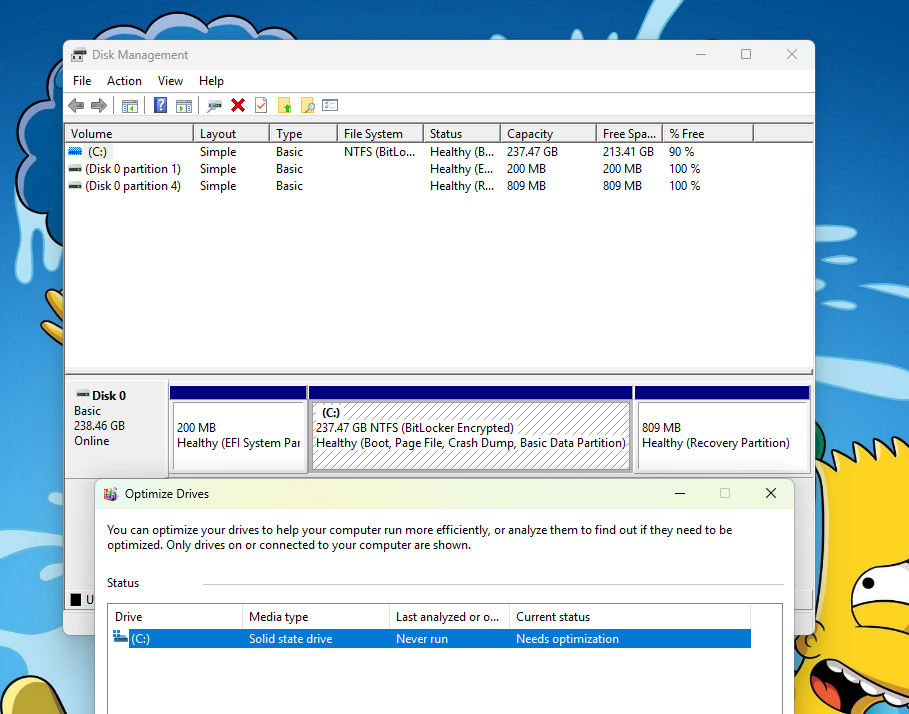Click the Needs optimization status text
The width and height of the screenshot is (909, 714).
pyautogui.click(x=568, y=639)
